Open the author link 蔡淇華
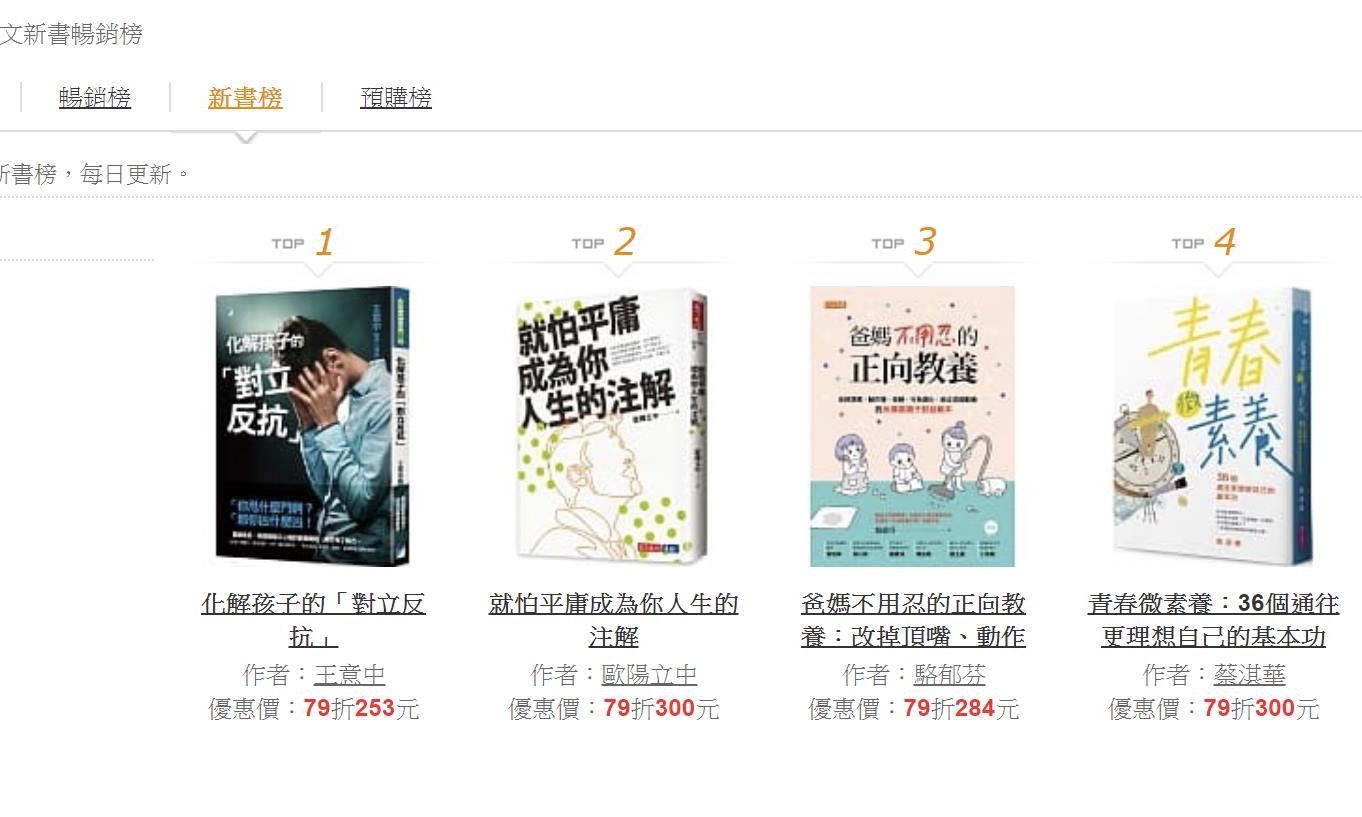 1250,675
